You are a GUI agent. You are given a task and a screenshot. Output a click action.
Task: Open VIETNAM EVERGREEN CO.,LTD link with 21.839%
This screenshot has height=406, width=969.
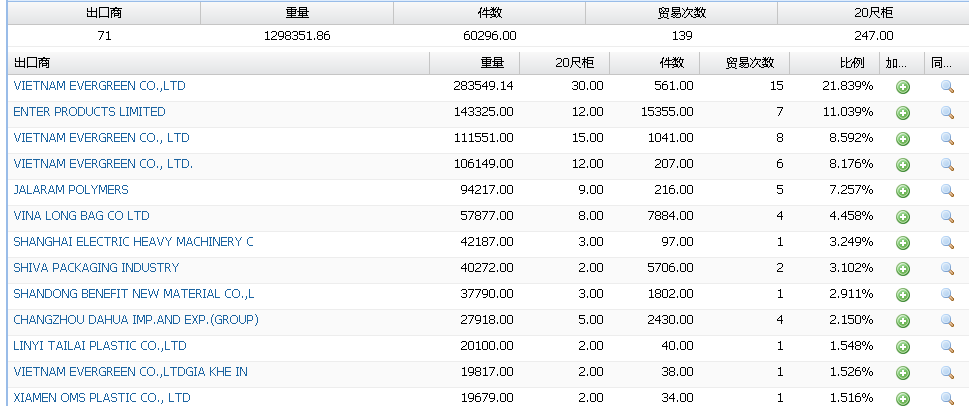[99, 86]
